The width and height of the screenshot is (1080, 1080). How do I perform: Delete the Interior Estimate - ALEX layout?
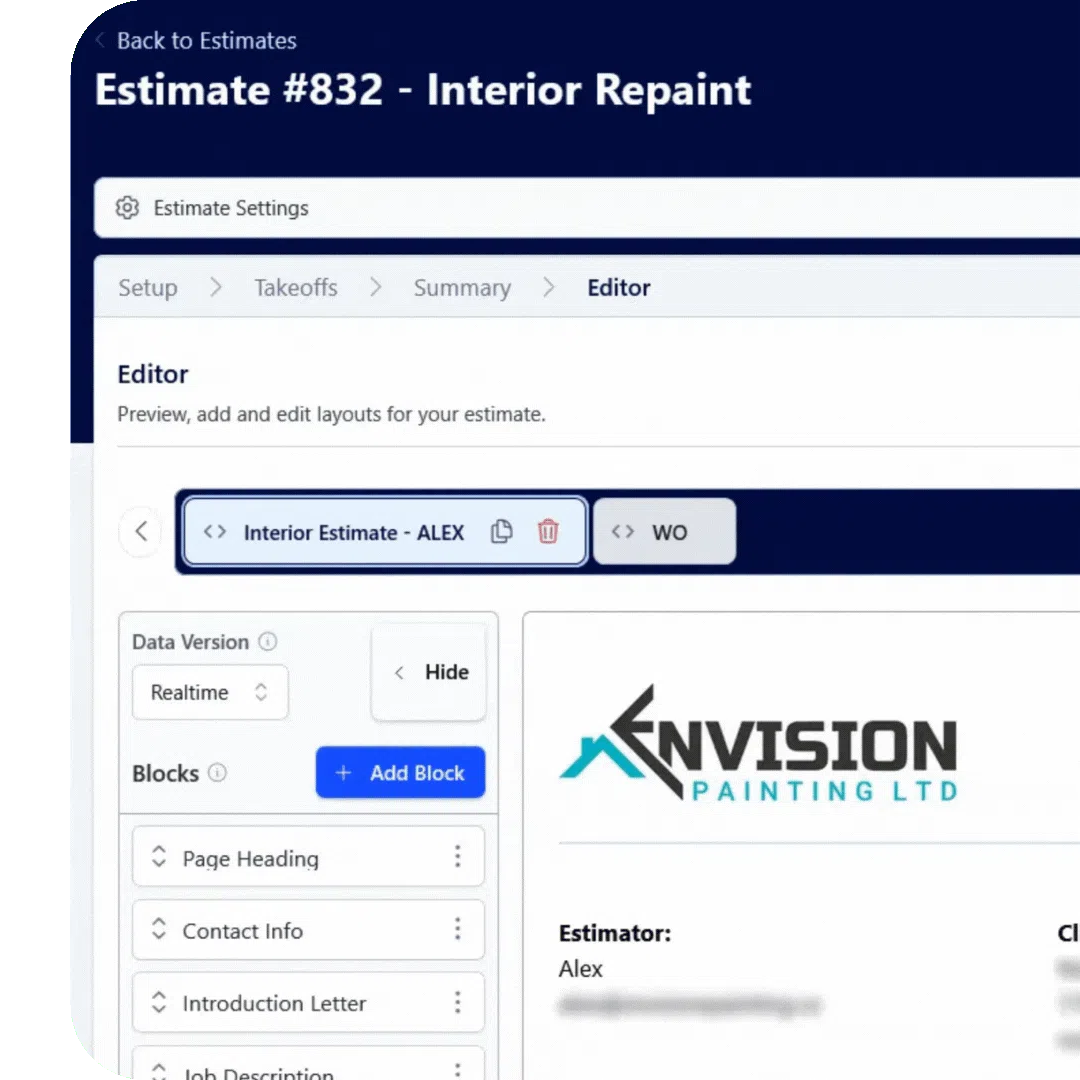click(548, 531)
